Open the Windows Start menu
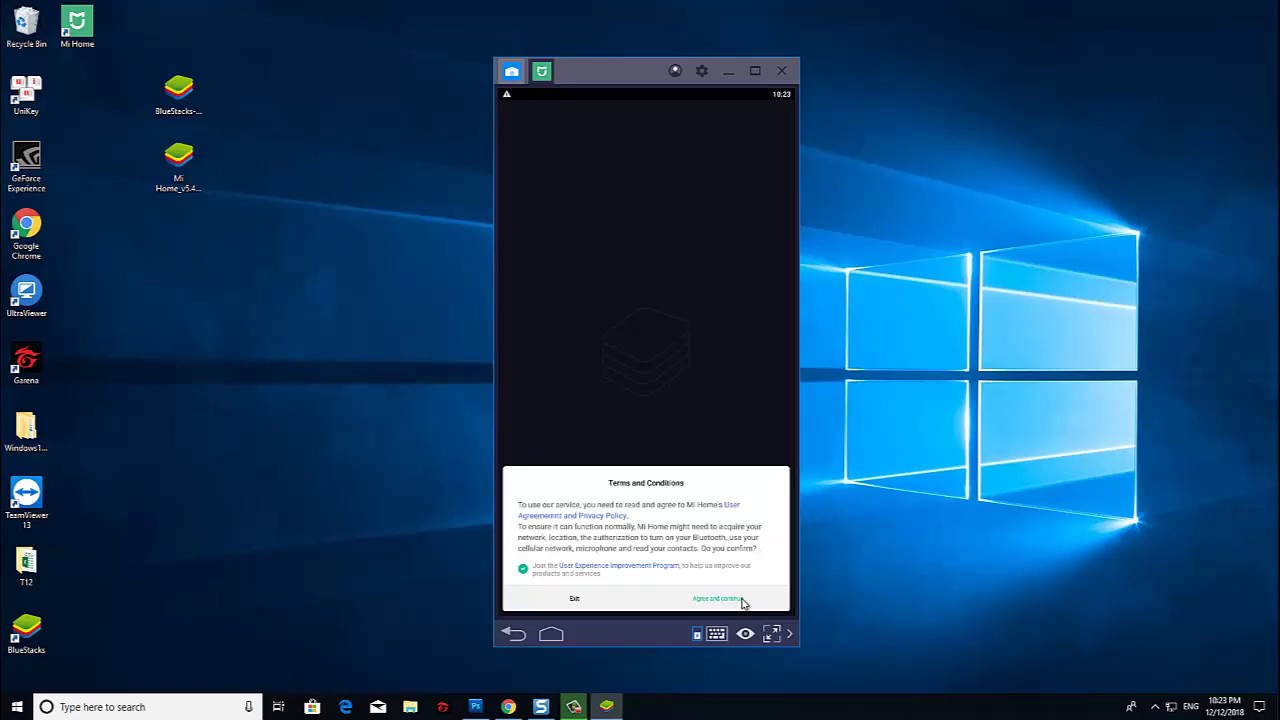This screenshot has height=720, width=1280. (16, 707)
